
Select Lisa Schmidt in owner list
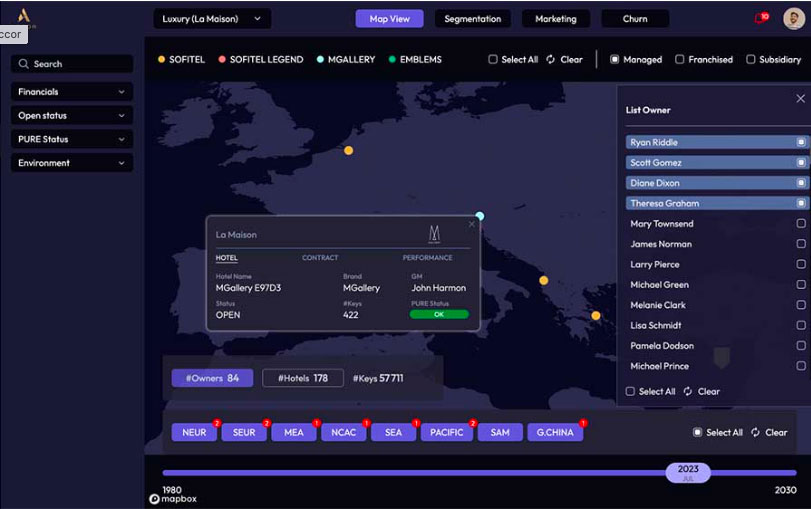coord(717,325)
